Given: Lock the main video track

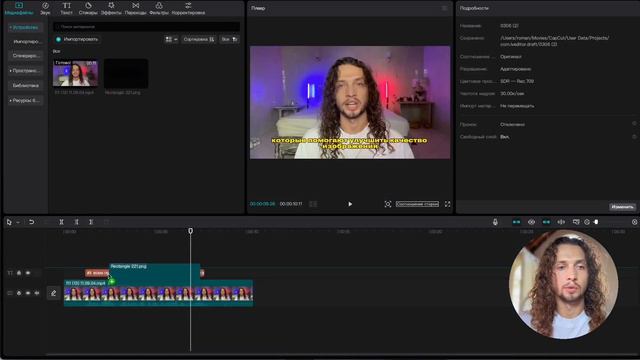Looking at the screenshot, I should [19, 293].
